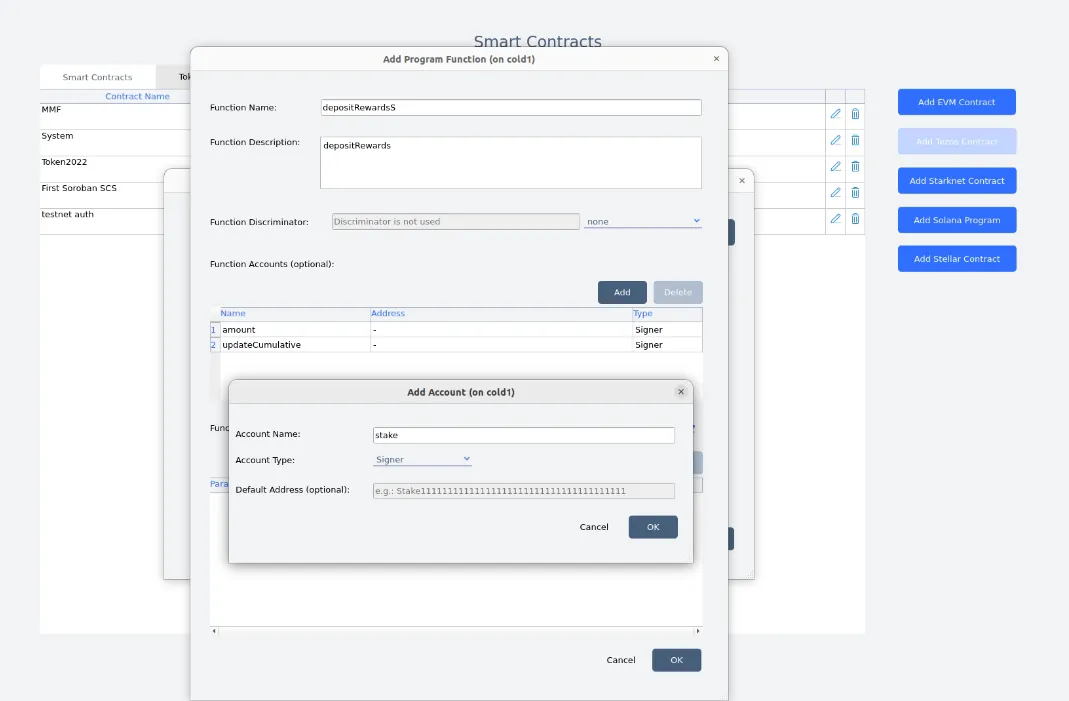Click Signer type cell of updateCumulative row
The width and height of the screenshot is (1069, 701).
tap(667, 345)
